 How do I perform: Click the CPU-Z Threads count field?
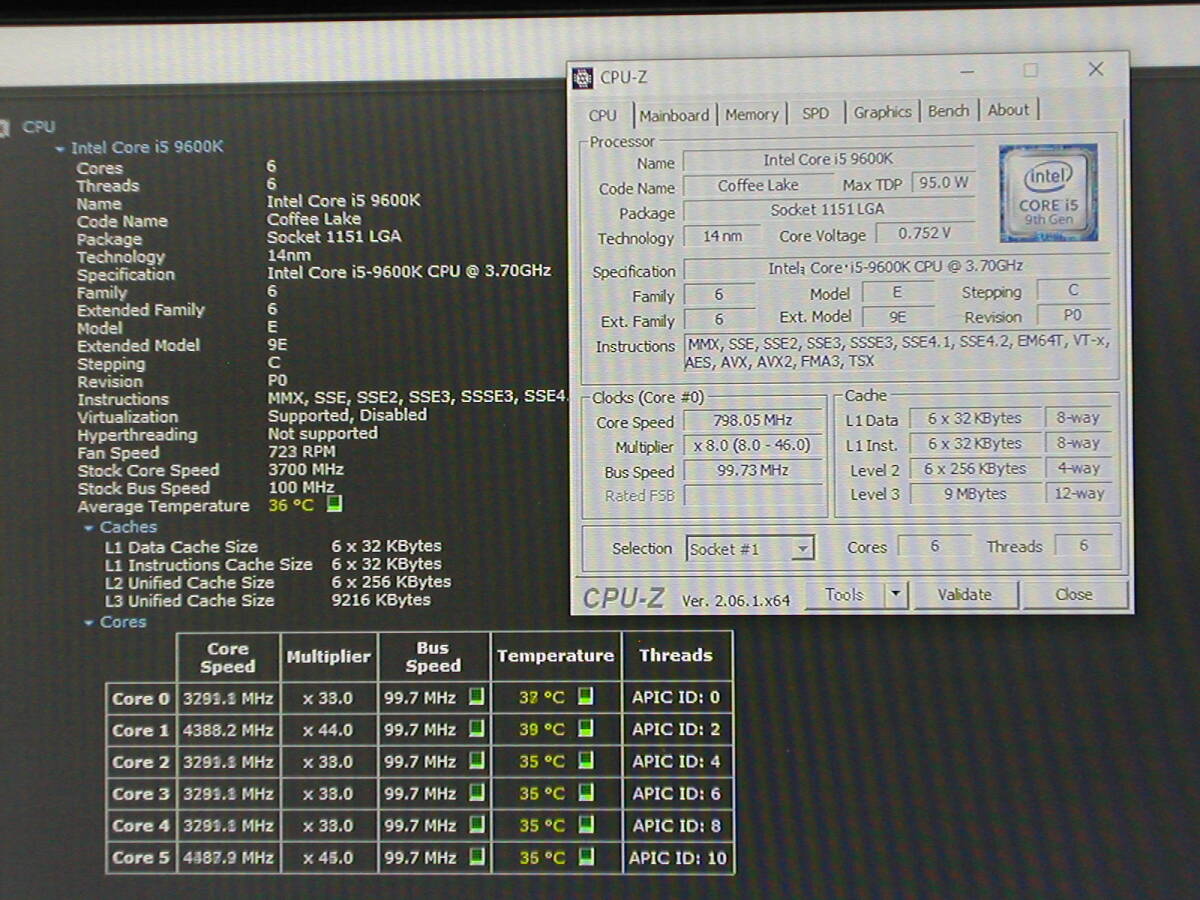1083,545
